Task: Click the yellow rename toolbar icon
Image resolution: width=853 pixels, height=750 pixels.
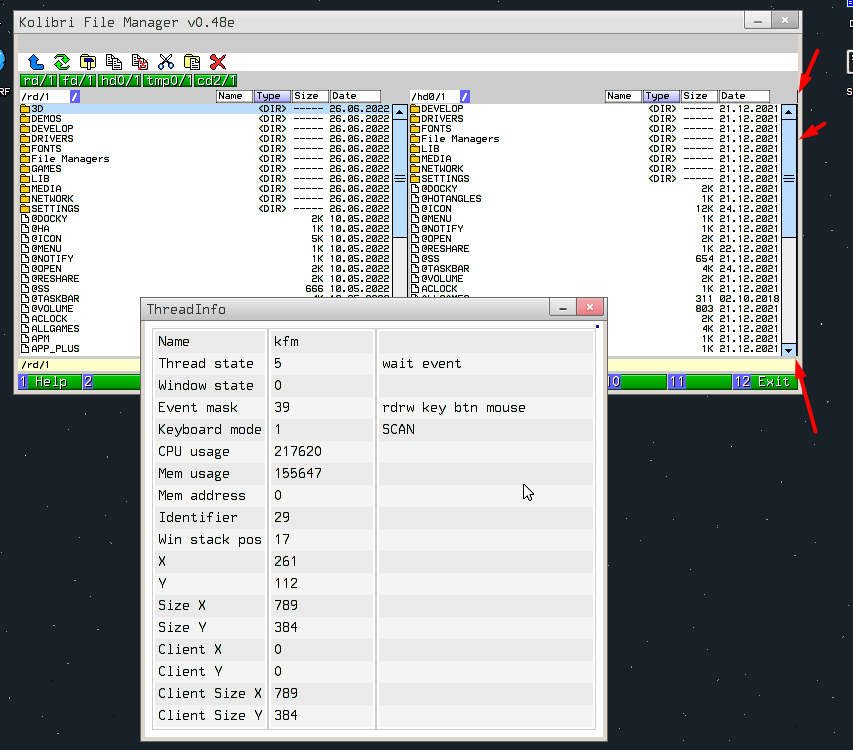Action: coord(88,62)
